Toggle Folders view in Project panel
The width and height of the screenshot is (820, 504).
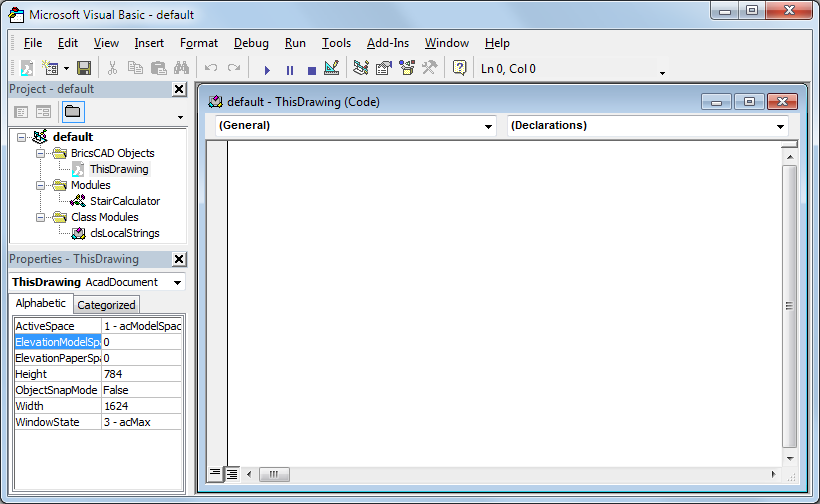click(73, 111)
